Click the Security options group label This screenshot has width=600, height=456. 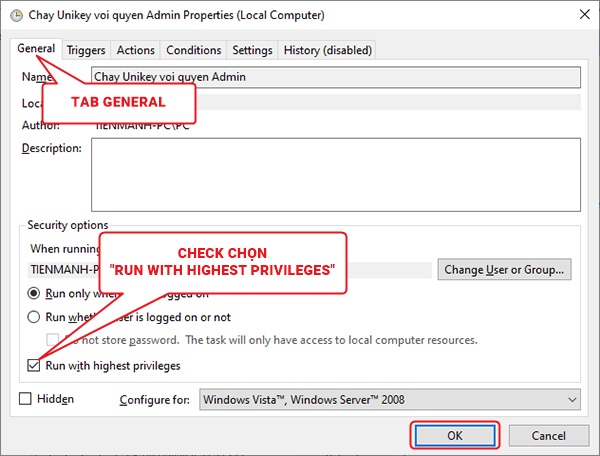pos(68,225)
